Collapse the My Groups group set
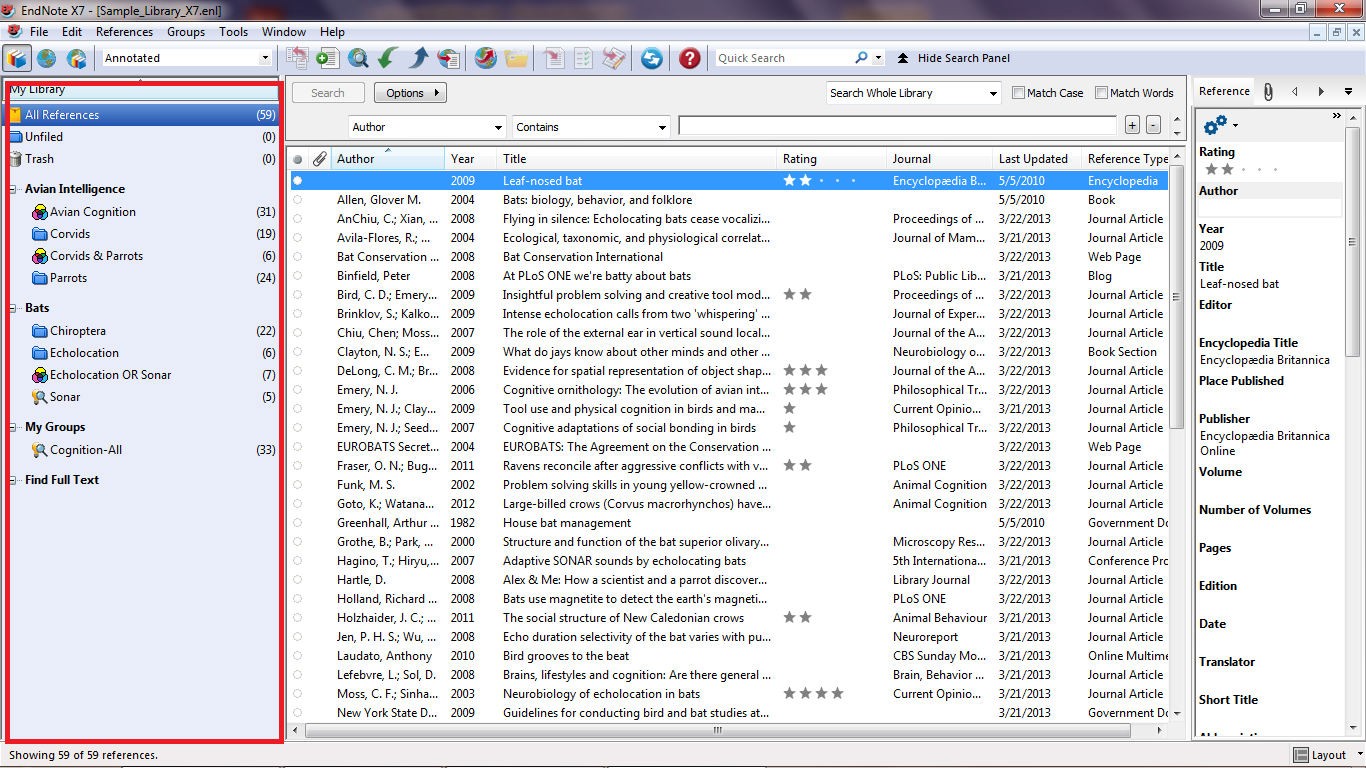Screen dimensions: 1366x768 pyautogui.click(x=14, y=427)
